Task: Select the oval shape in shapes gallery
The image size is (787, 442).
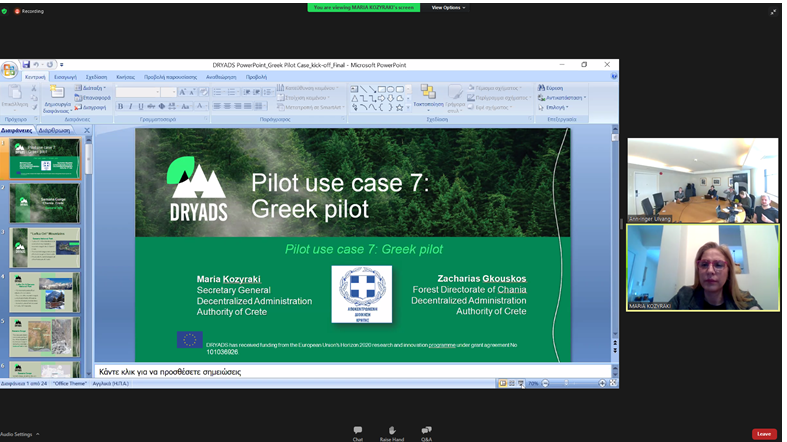Action: [x=390, y=89]
